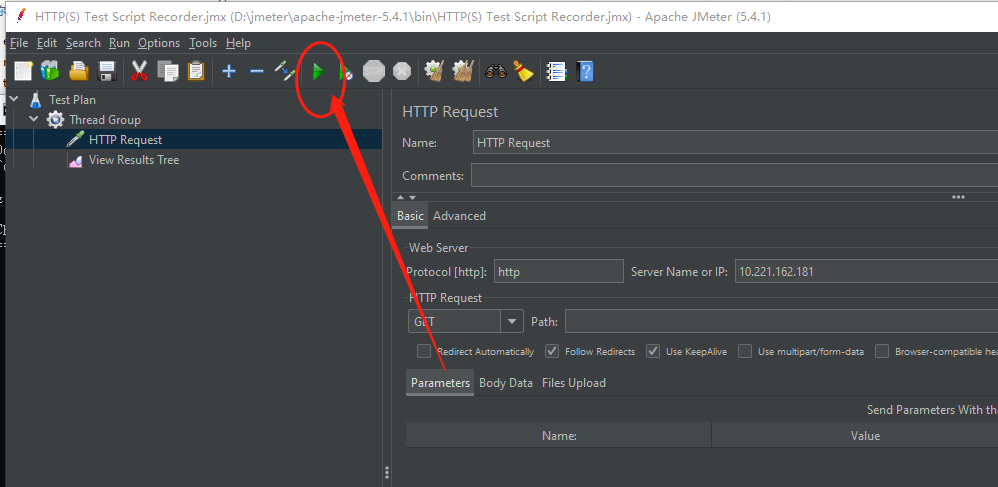Viewport: 998px width, 487px height.
Task: Collapse all nodes with minus icon
Action: tap(257, 71)
